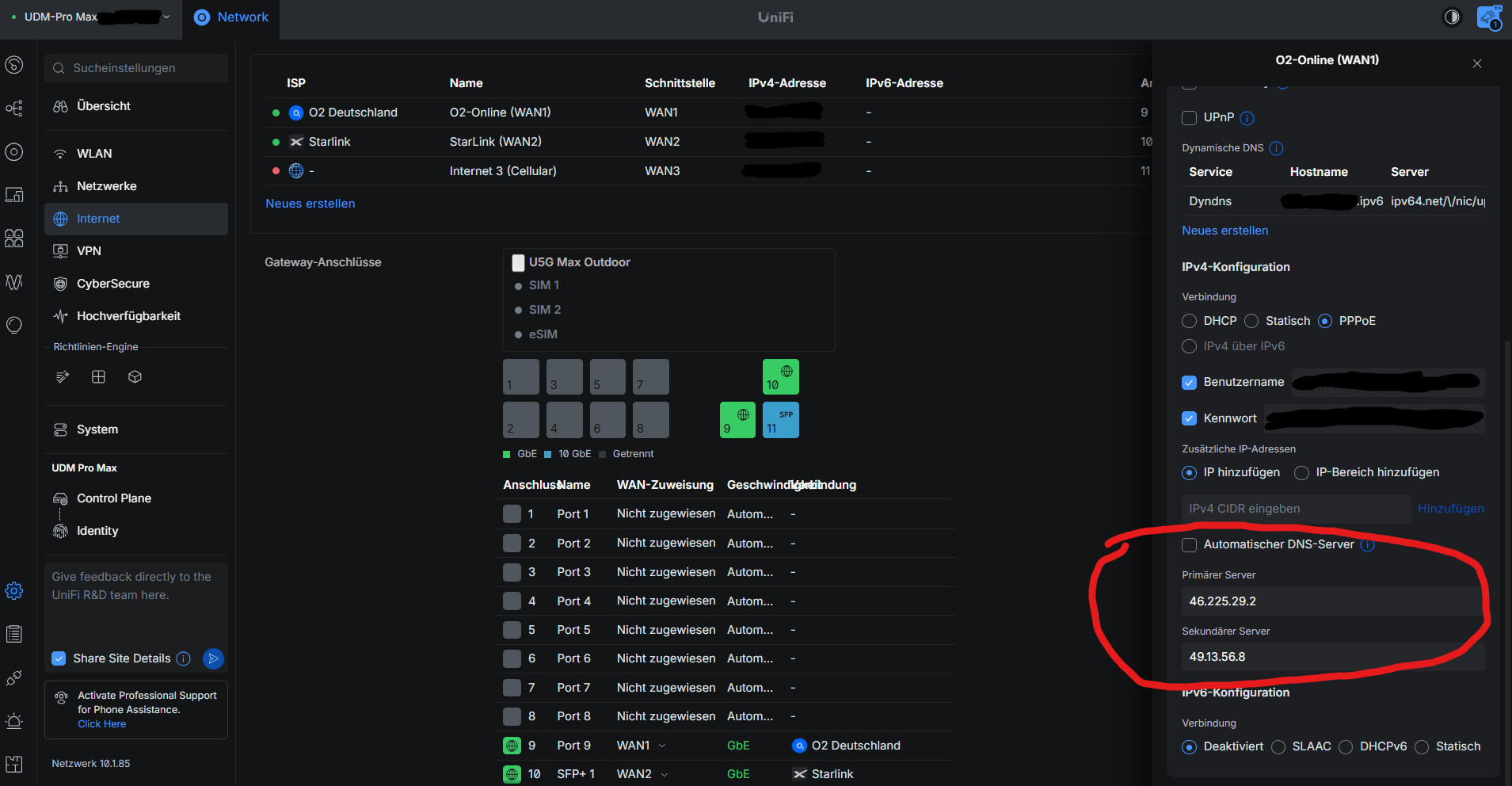Open the object cube icon under Richtlinien-Engine
The height and width of the screenshot is (786, 1512).
[x=135, y=377]
